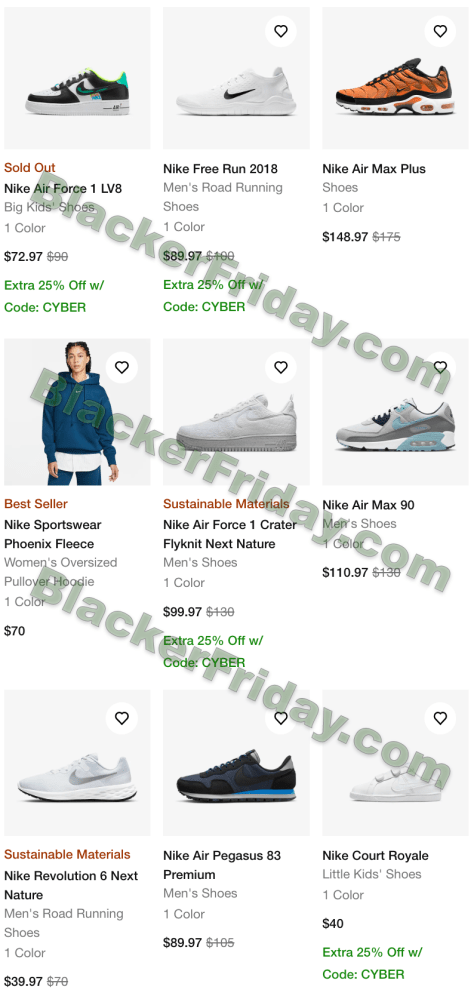Tap heart icon on Nike Air Max Plus
474x999 pixels.
pos(440,31)
